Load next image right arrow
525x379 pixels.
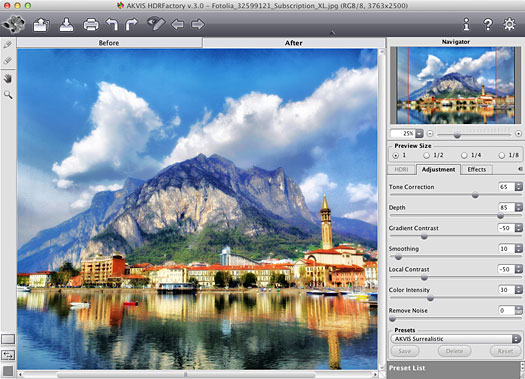198,24
